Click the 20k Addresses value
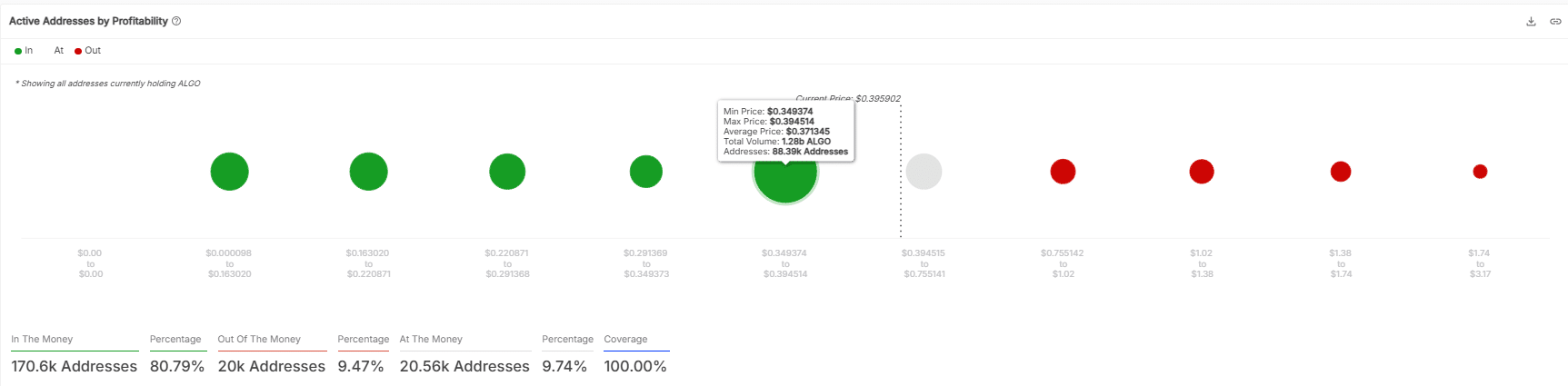The width and height of the screenshot is (1568, 386). [272, 367]
